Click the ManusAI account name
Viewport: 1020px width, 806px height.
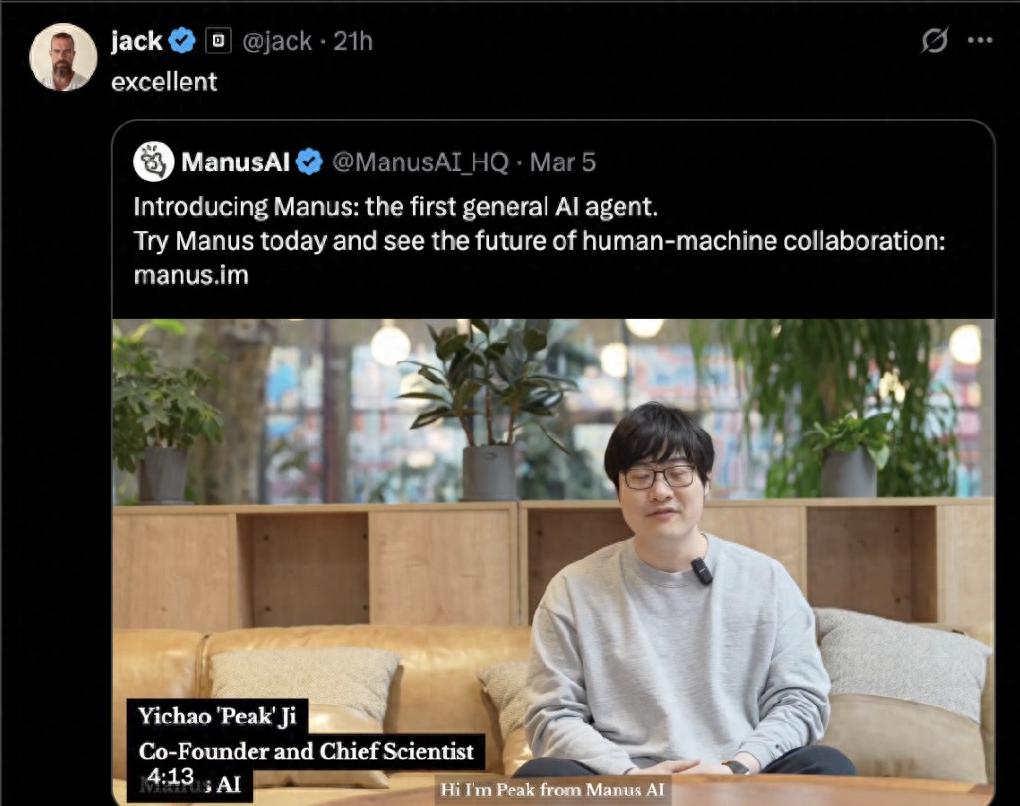point(235,162)
